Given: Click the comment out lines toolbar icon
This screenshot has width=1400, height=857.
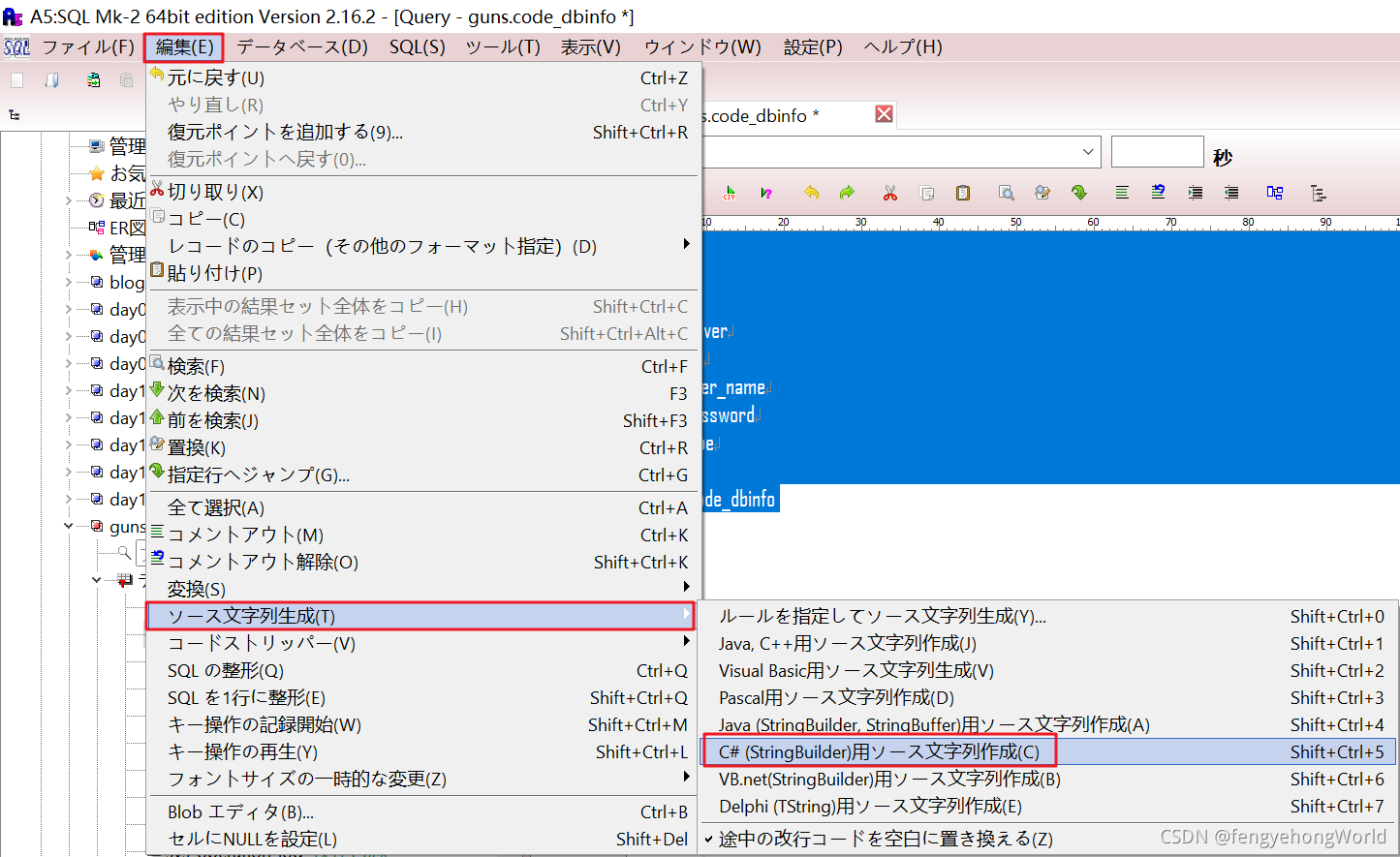Looking at the screenshot, I should coord(1122,193).
